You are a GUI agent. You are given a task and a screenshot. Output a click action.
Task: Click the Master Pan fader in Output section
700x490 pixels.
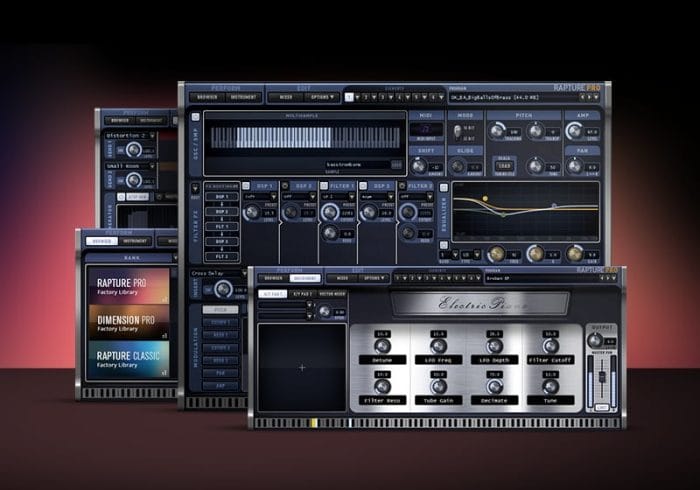(x=602, y=376)
